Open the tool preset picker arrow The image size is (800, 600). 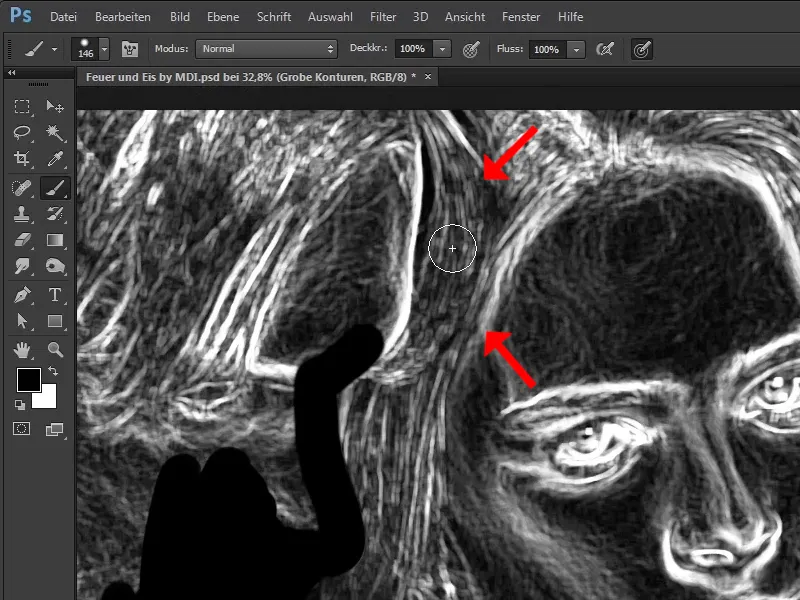click(54, 49)
